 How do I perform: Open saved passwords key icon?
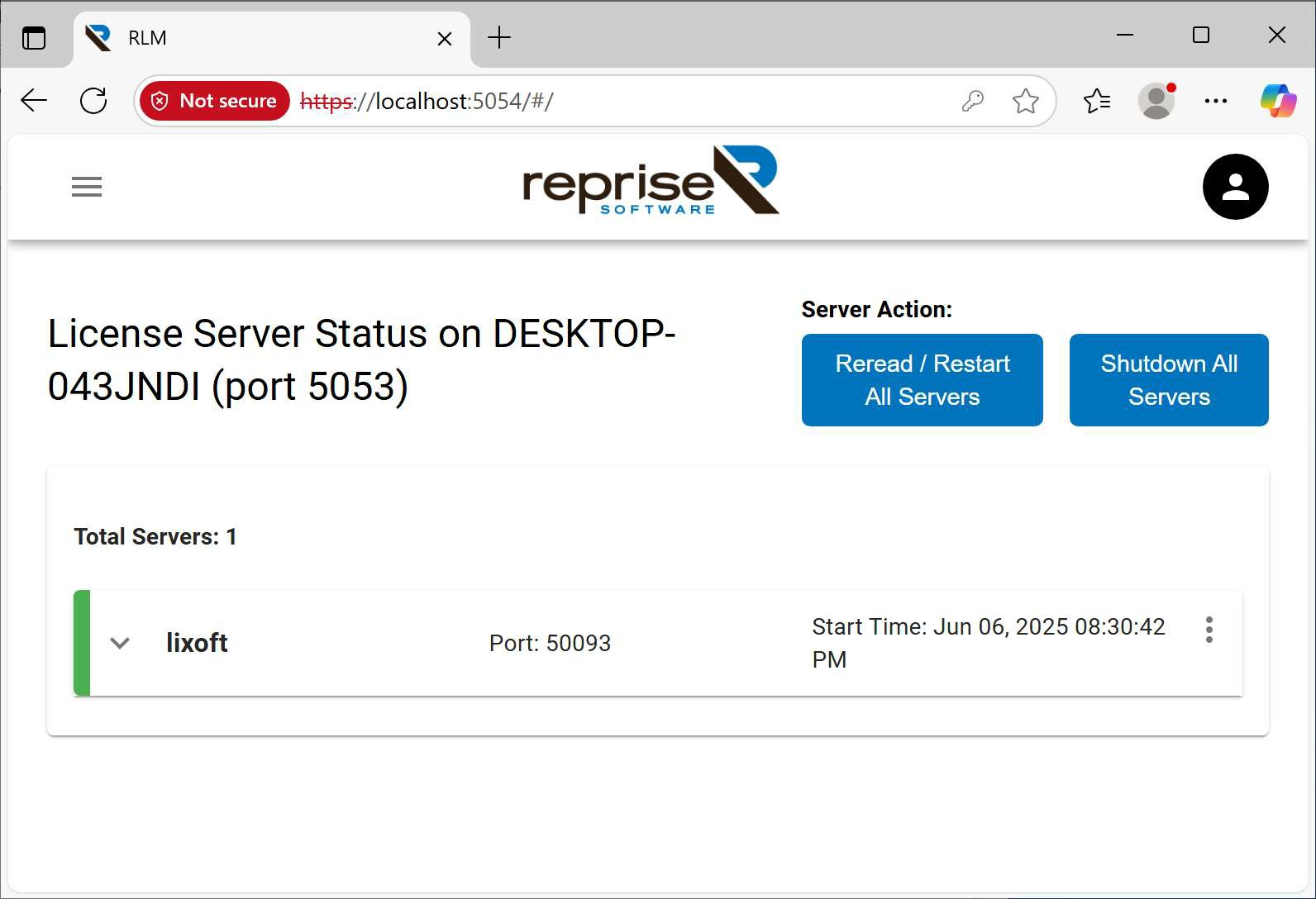tap(973, 101)
